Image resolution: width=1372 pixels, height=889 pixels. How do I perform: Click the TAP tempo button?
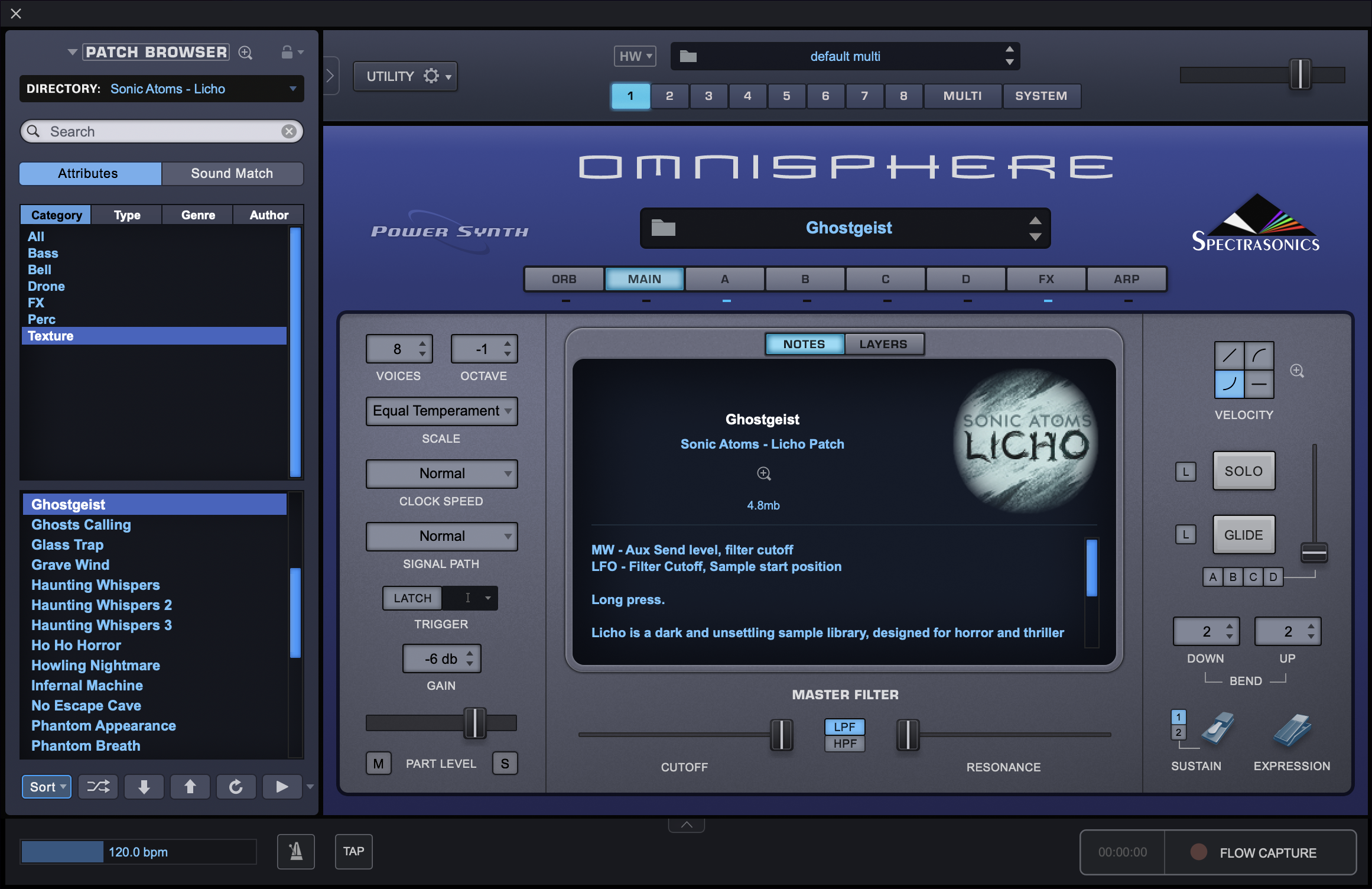click(354, 852)
